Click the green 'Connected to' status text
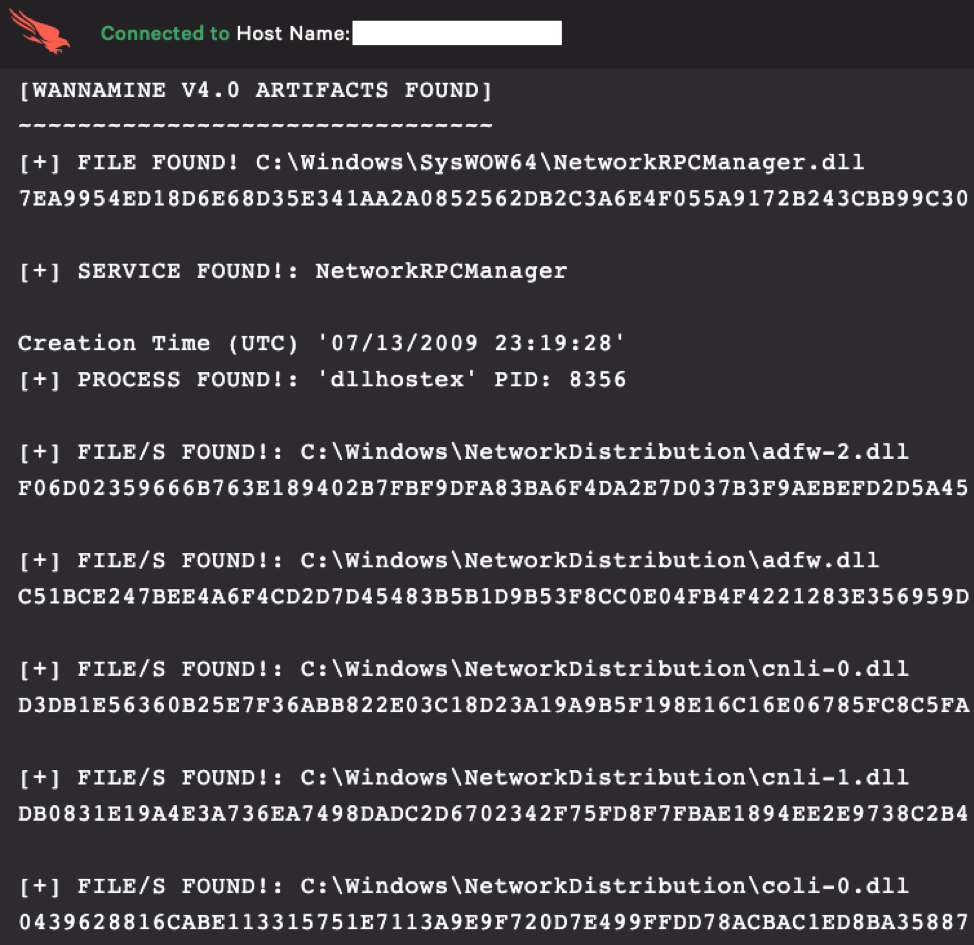This screenshot has height=945, width=974. [x=165, y=34]
